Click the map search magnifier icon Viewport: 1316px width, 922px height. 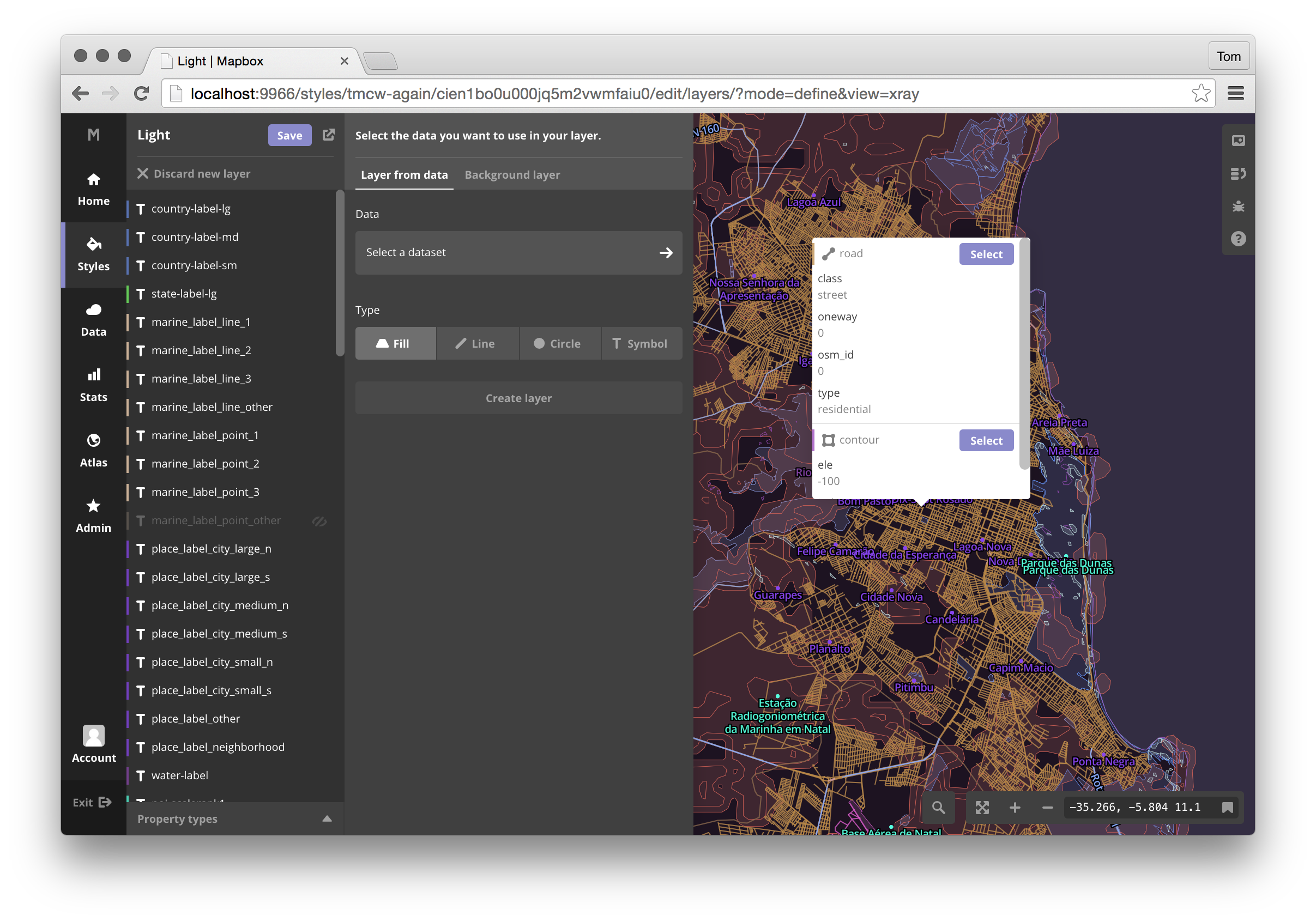click(x=938, y=807)
